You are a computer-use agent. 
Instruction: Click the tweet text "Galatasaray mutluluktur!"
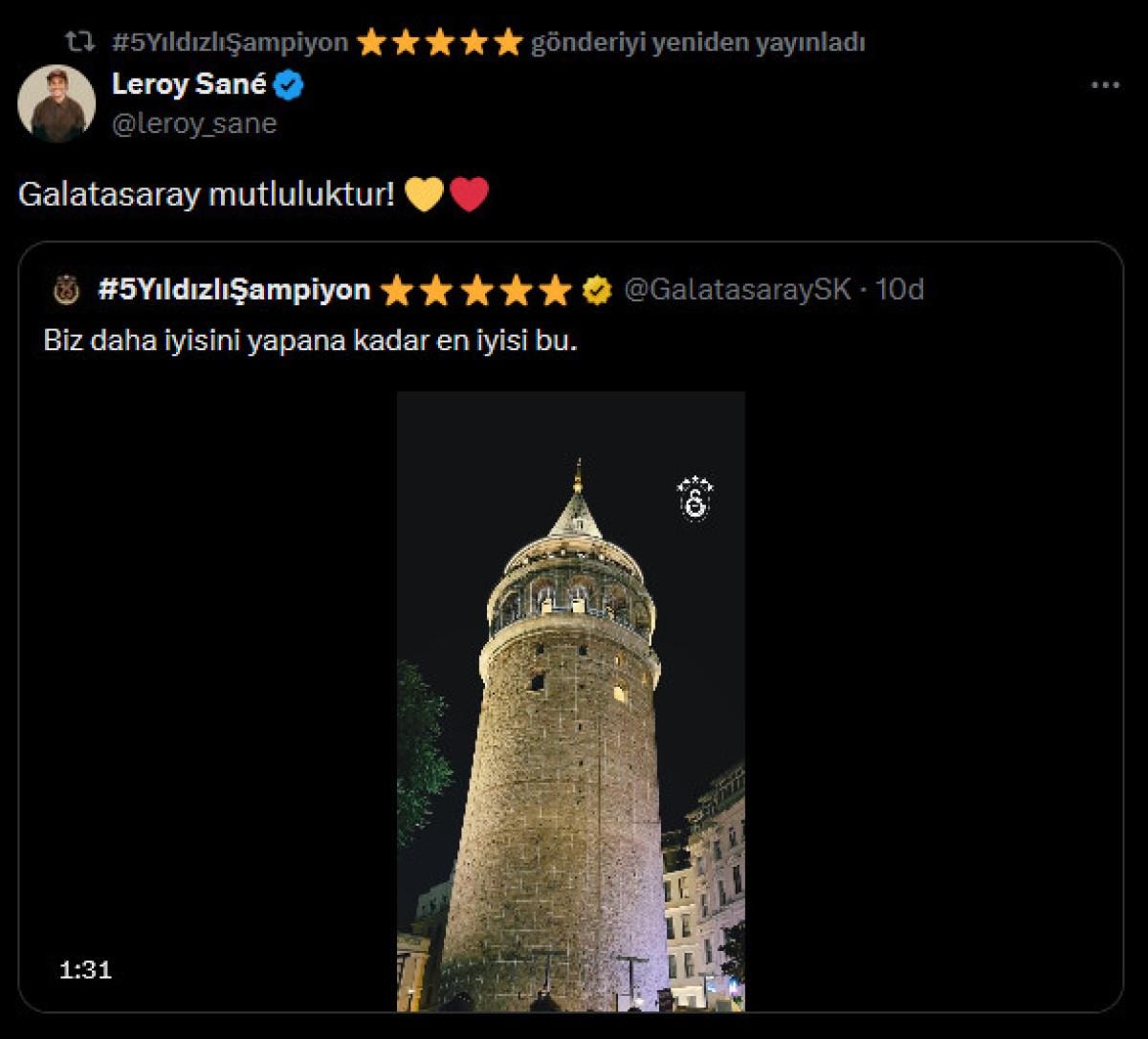click(x=206, y=195)
